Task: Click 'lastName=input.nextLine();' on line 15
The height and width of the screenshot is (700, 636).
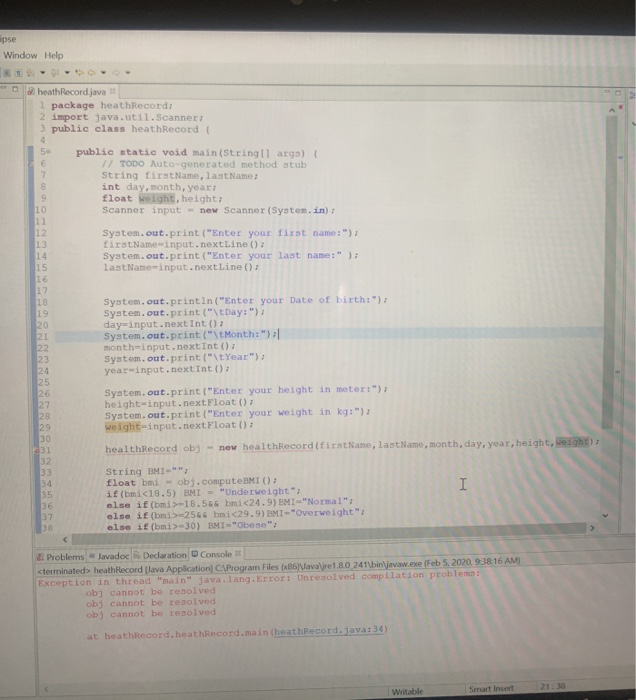Action: [181, 267]
